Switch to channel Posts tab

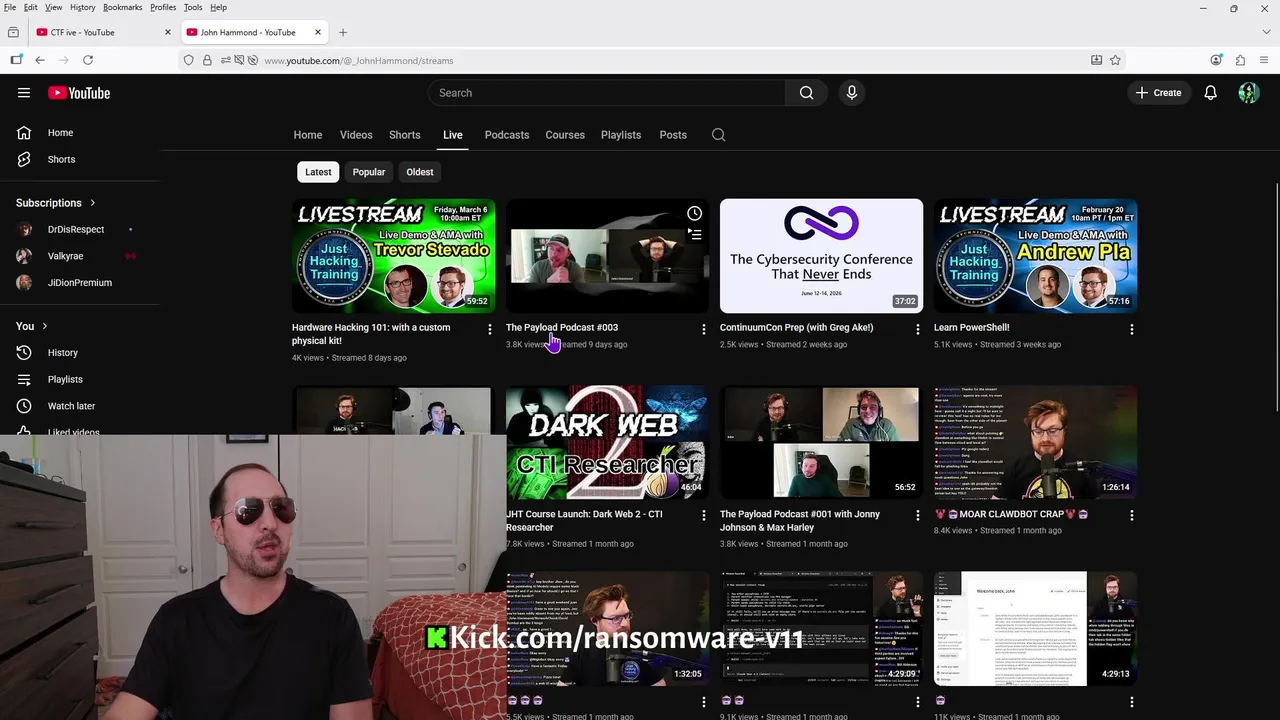pos(673,135)
